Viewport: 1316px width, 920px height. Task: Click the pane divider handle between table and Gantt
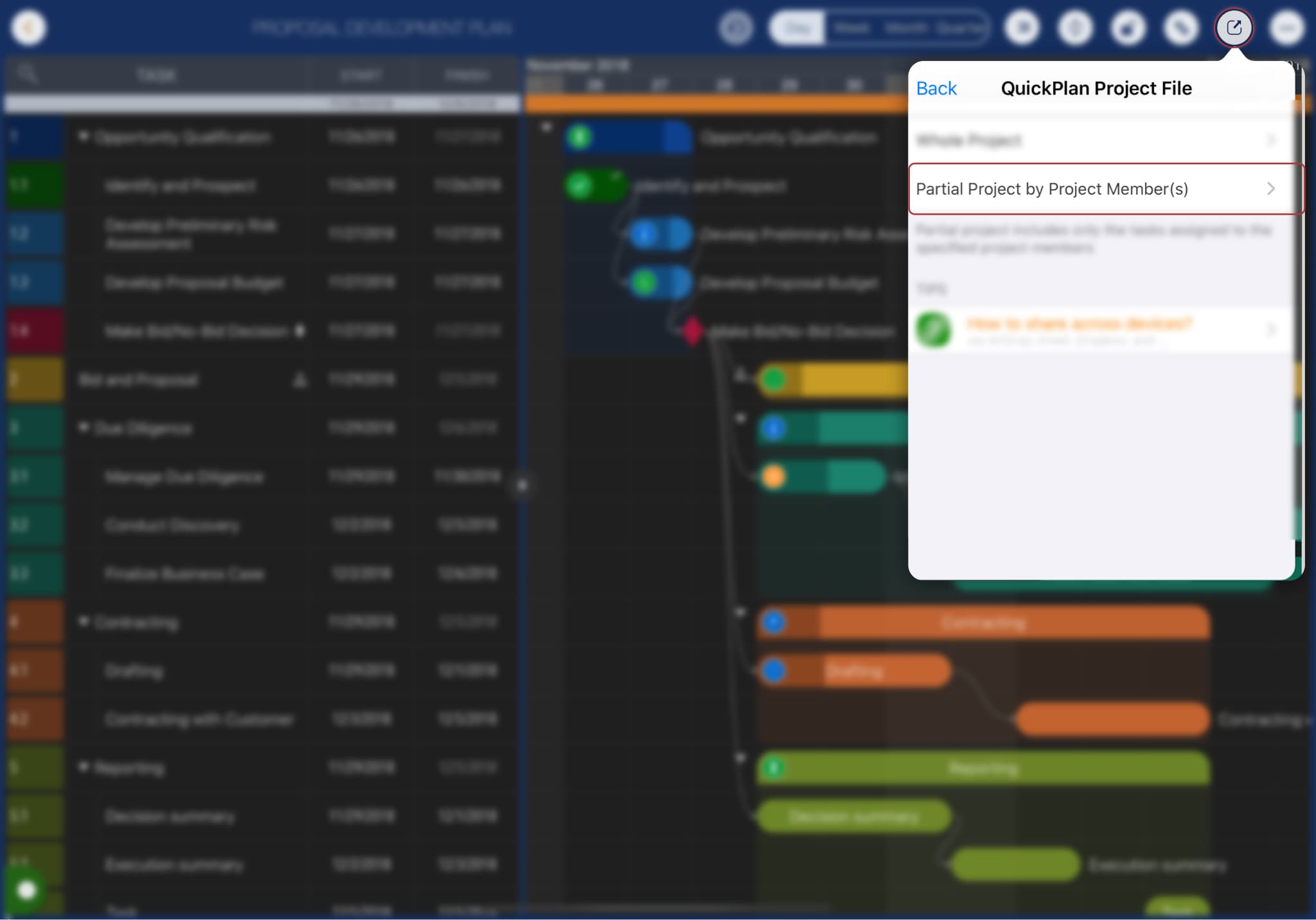click(x=522, y=485)
